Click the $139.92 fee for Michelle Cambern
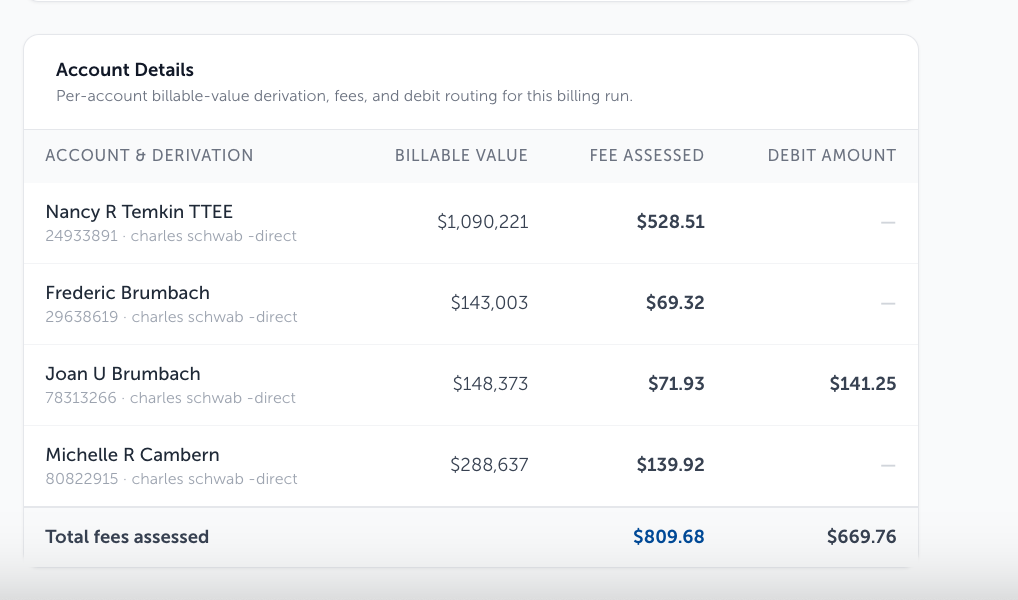This screenshot has width=1018, height=600. [x=670, y=465]
